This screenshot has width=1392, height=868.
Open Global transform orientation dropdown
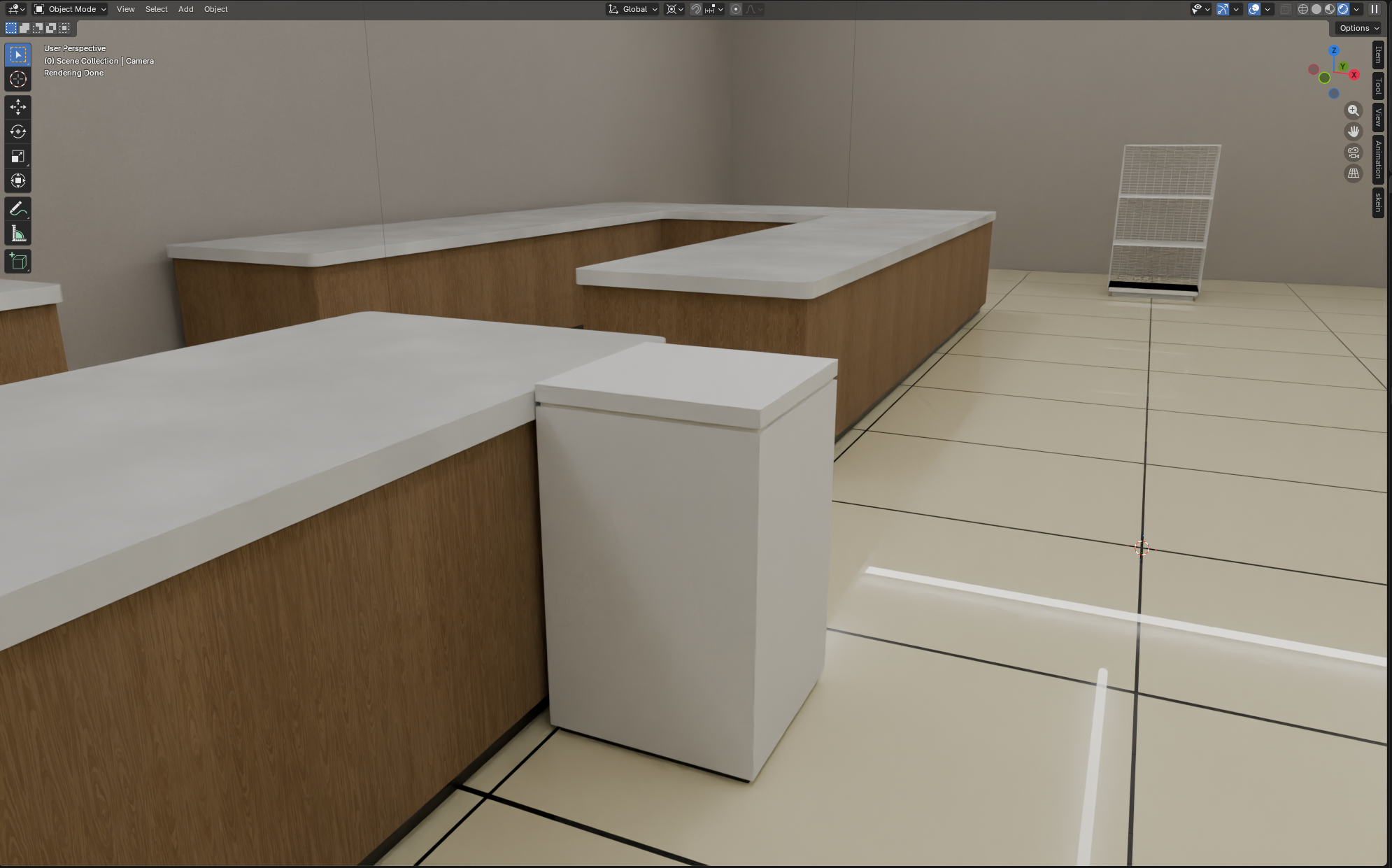(x=634, y=9)
